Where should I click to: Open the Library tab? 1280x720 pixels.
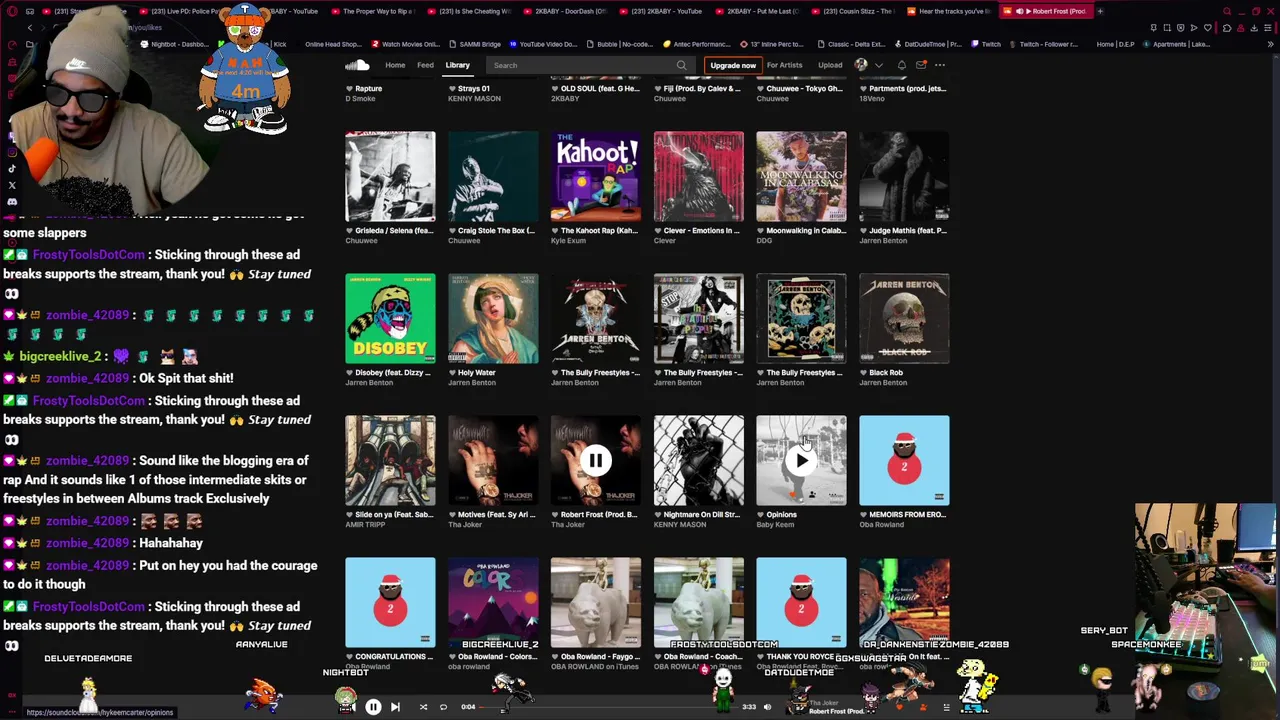[457, 65]
